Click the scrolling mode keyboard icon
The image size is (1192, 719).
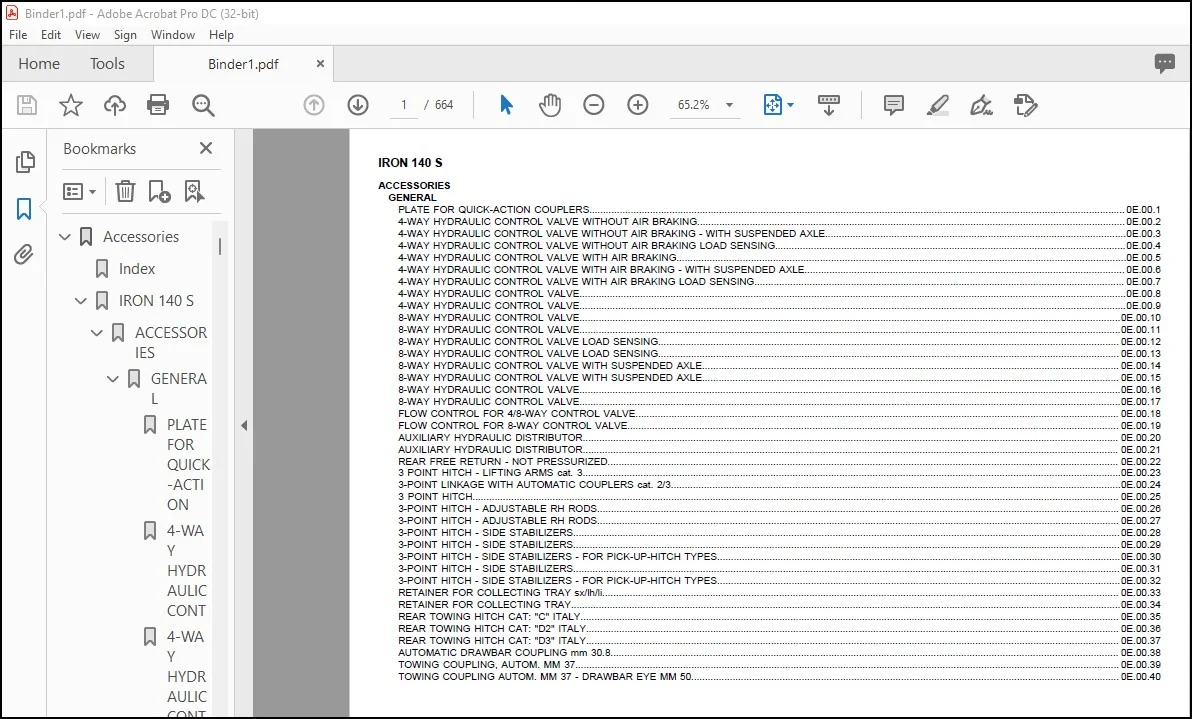click(829, 105)
